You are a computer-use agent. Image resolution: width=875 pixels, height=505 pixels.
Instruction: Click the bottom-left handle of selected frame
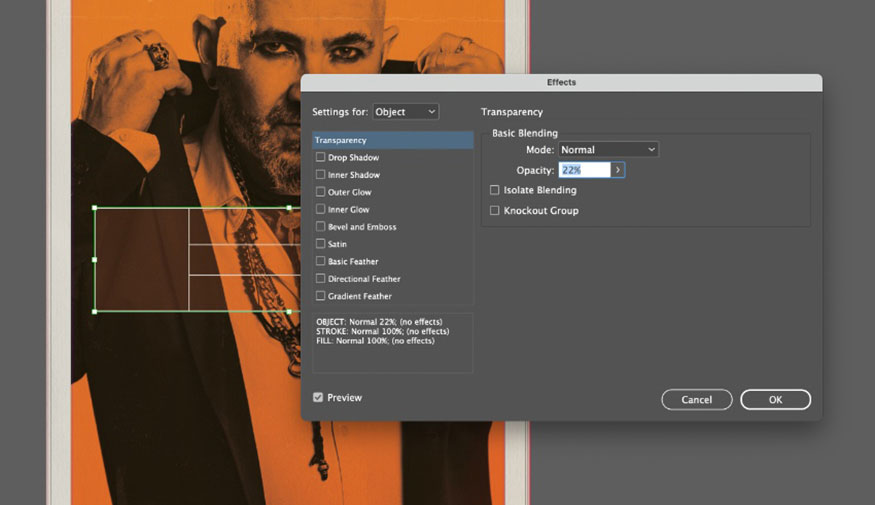pos(94,311)
